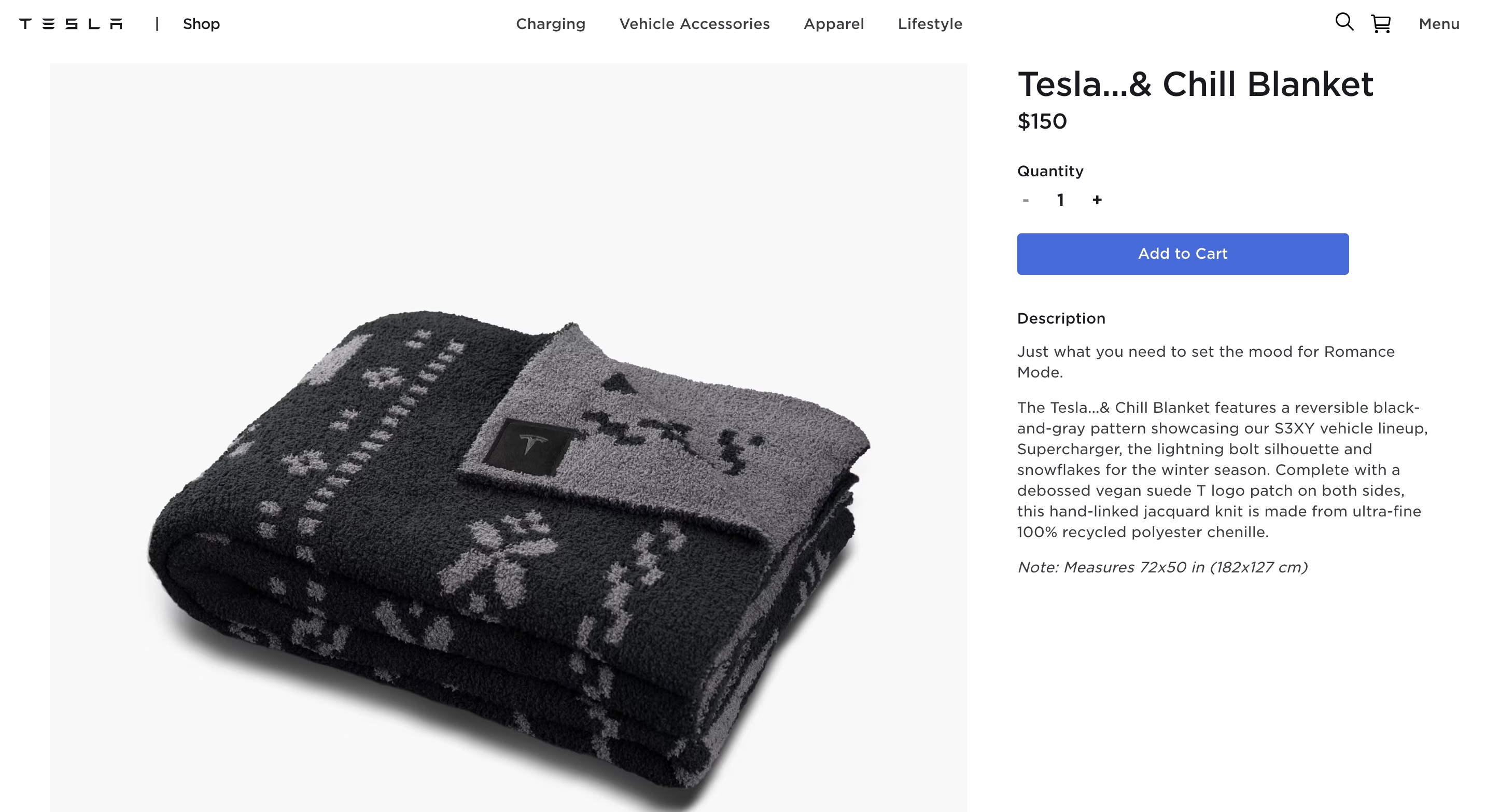
Task: Click the T logo patch on blanket
Action: click(527, 446)
